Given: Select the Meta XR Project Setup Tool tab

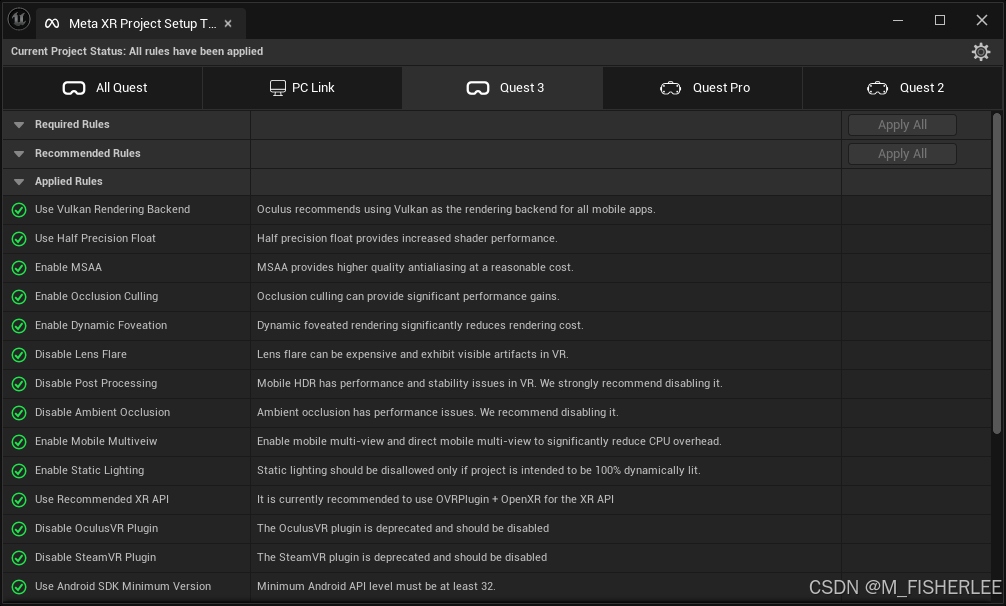Looking at the screenshot, I should pos(141,24).
